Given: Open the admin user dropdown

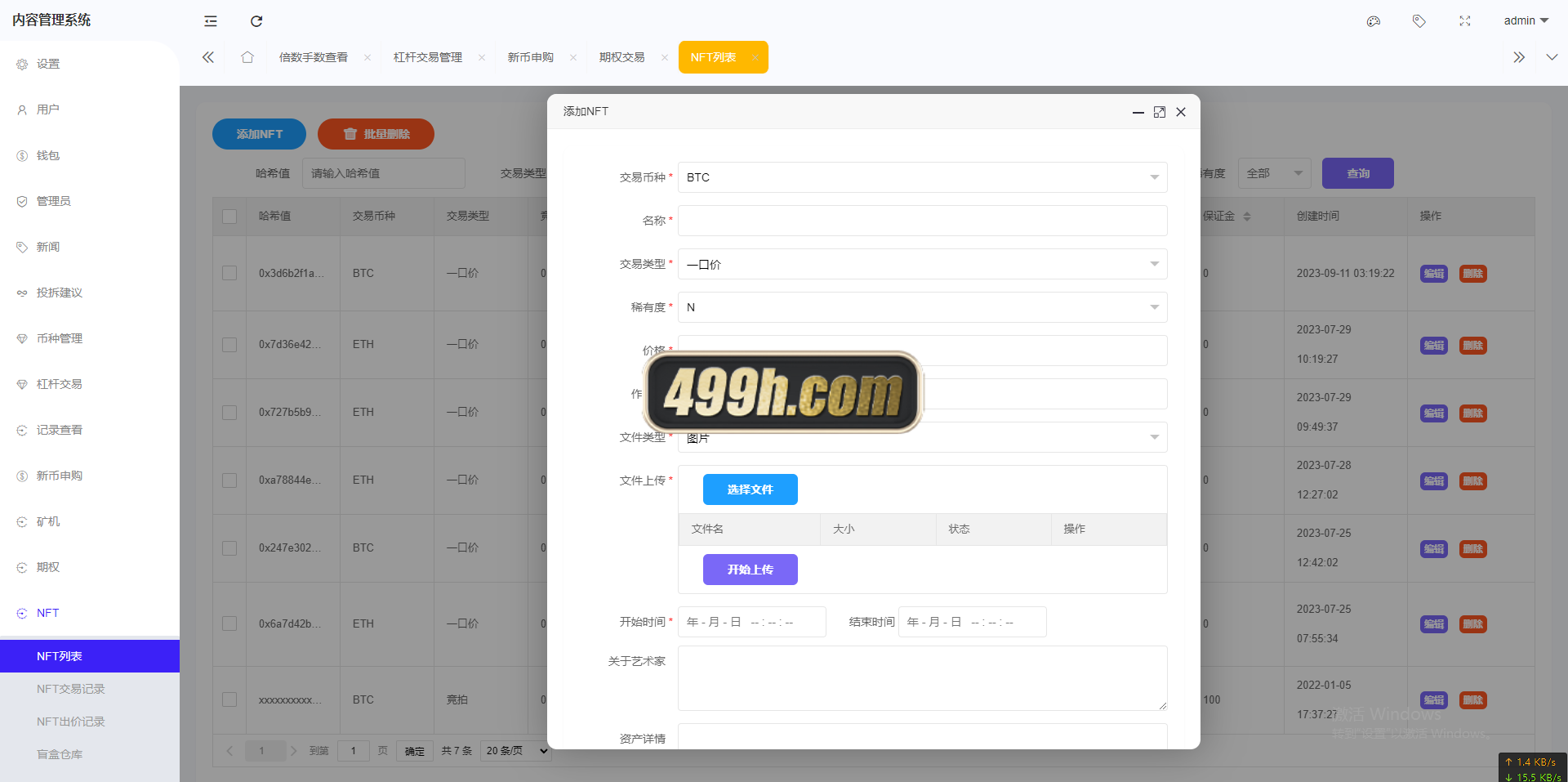Looking at the screenshot, I should click(1526, 20).
